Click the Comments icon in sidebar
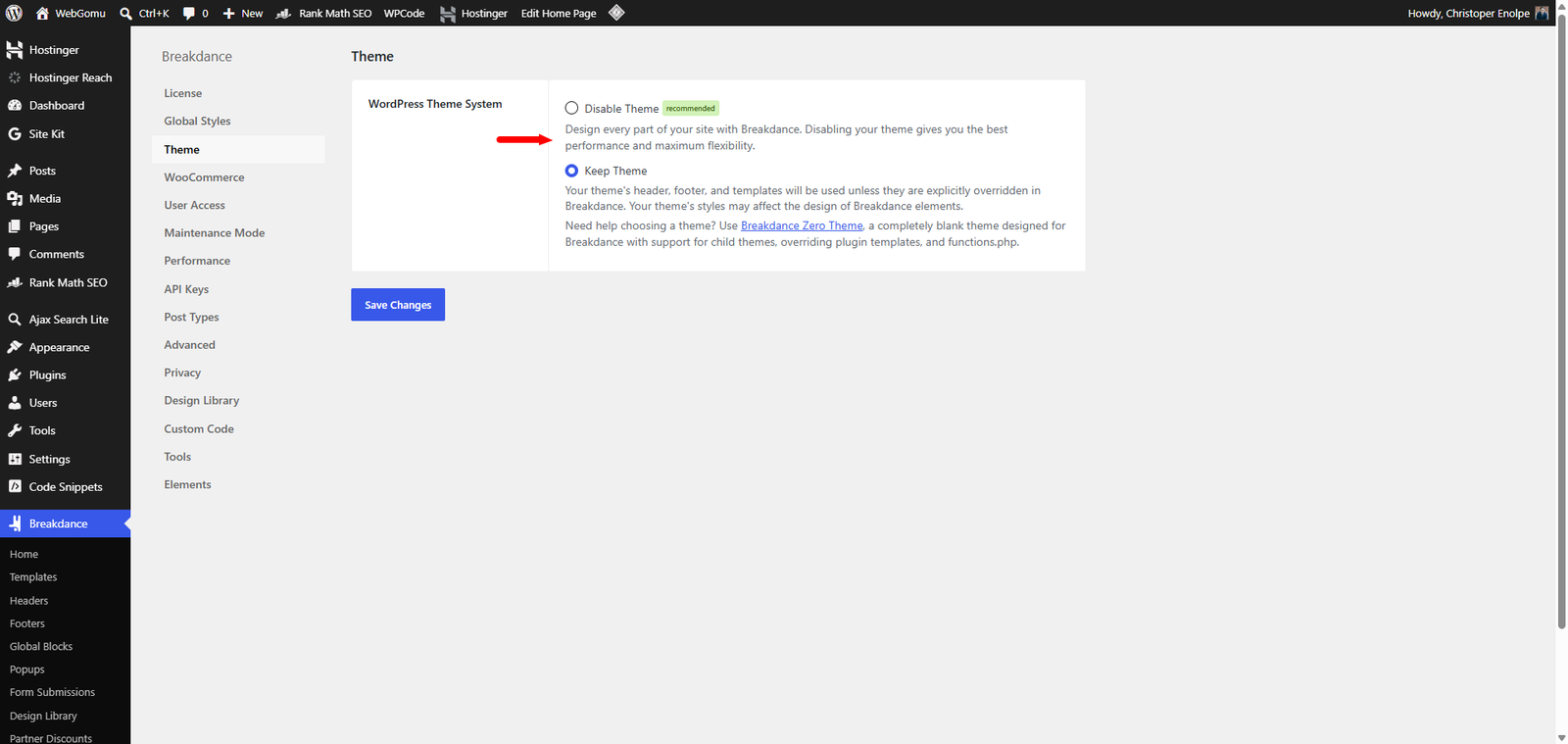 tap(15, 254)
